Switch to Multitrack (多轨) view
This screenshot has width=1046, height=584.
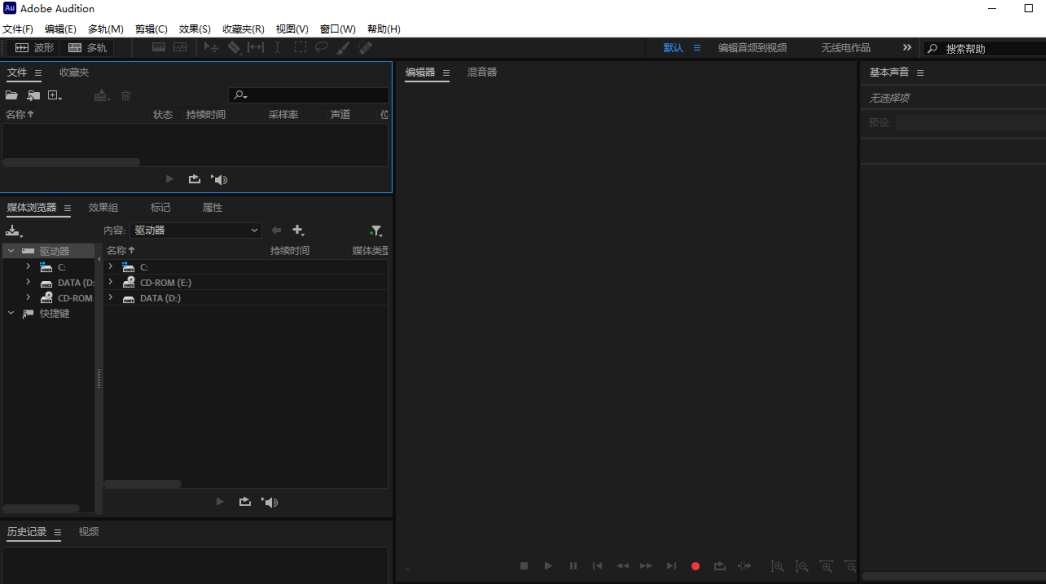click(x=87, y=47)
